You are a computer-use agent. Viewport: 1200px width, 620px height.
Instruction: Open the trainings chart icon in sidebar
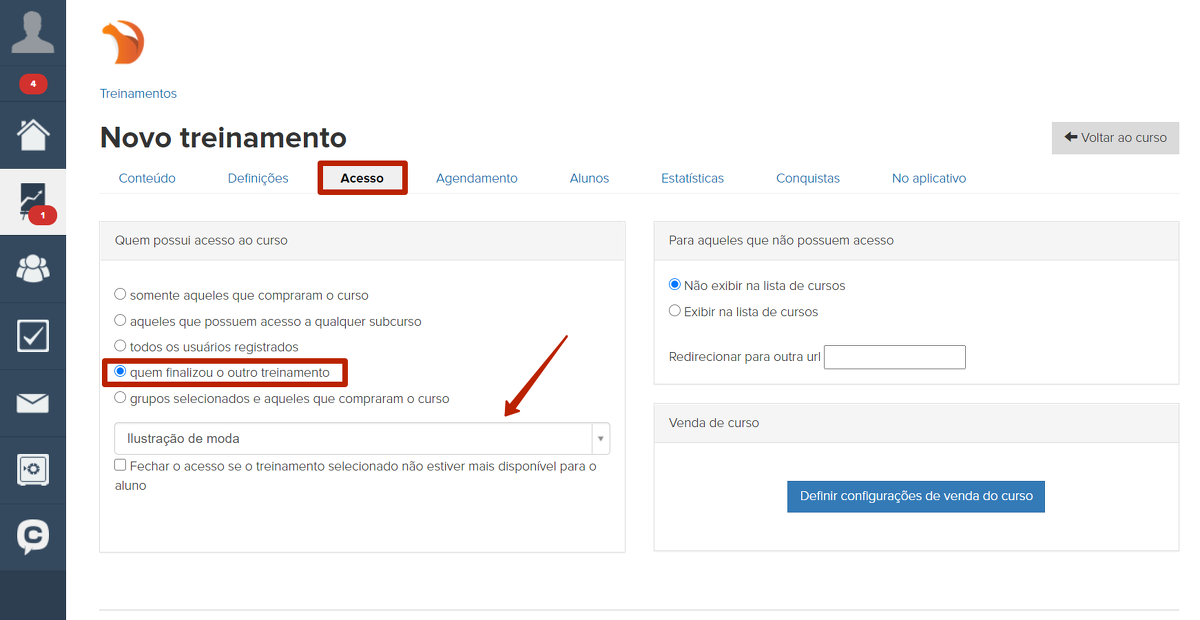point(33,201)
